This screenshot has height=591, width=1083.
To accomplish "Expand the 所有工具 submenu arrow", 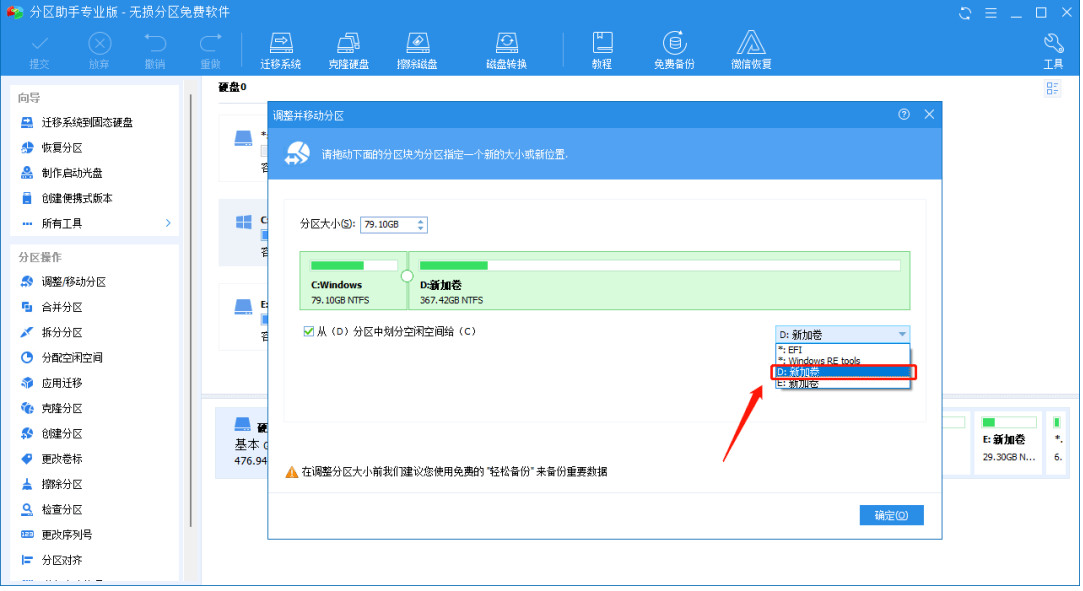I will pyautogui.click(x=168, y=223).
